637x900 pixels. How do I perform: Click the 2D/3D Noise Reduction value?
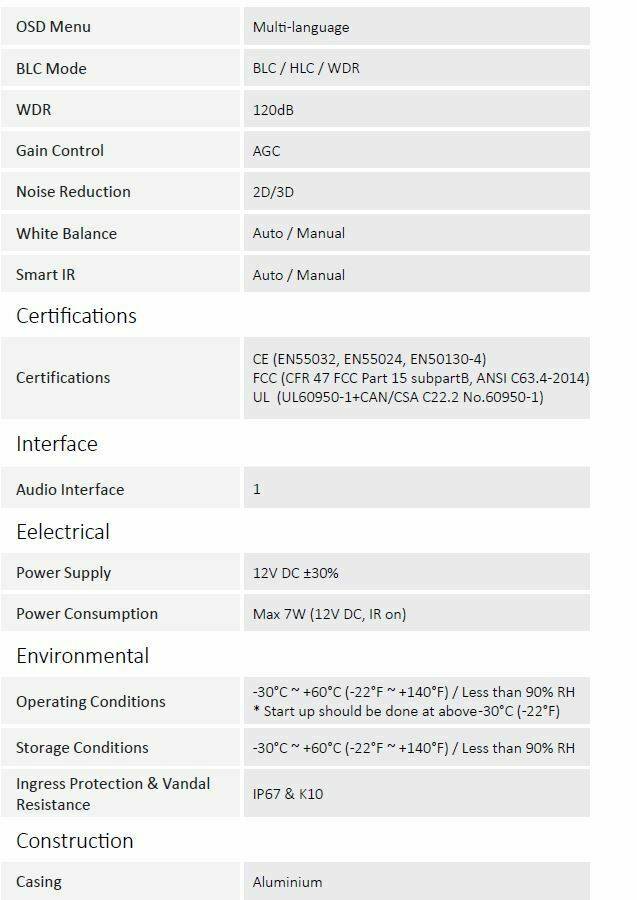pos(273,192)
